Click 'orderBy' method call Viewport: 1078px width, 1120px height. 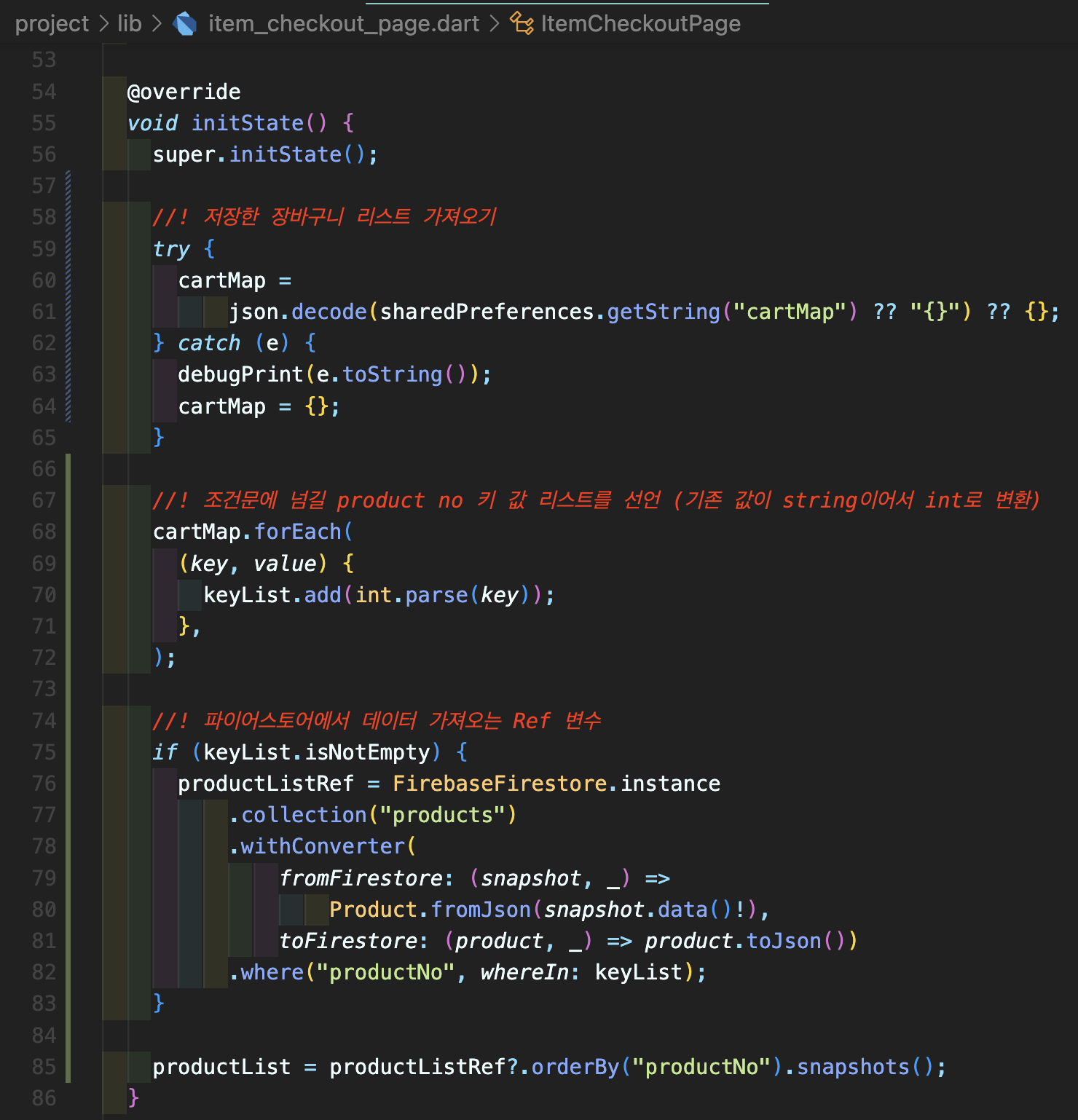click(575, 1067)
